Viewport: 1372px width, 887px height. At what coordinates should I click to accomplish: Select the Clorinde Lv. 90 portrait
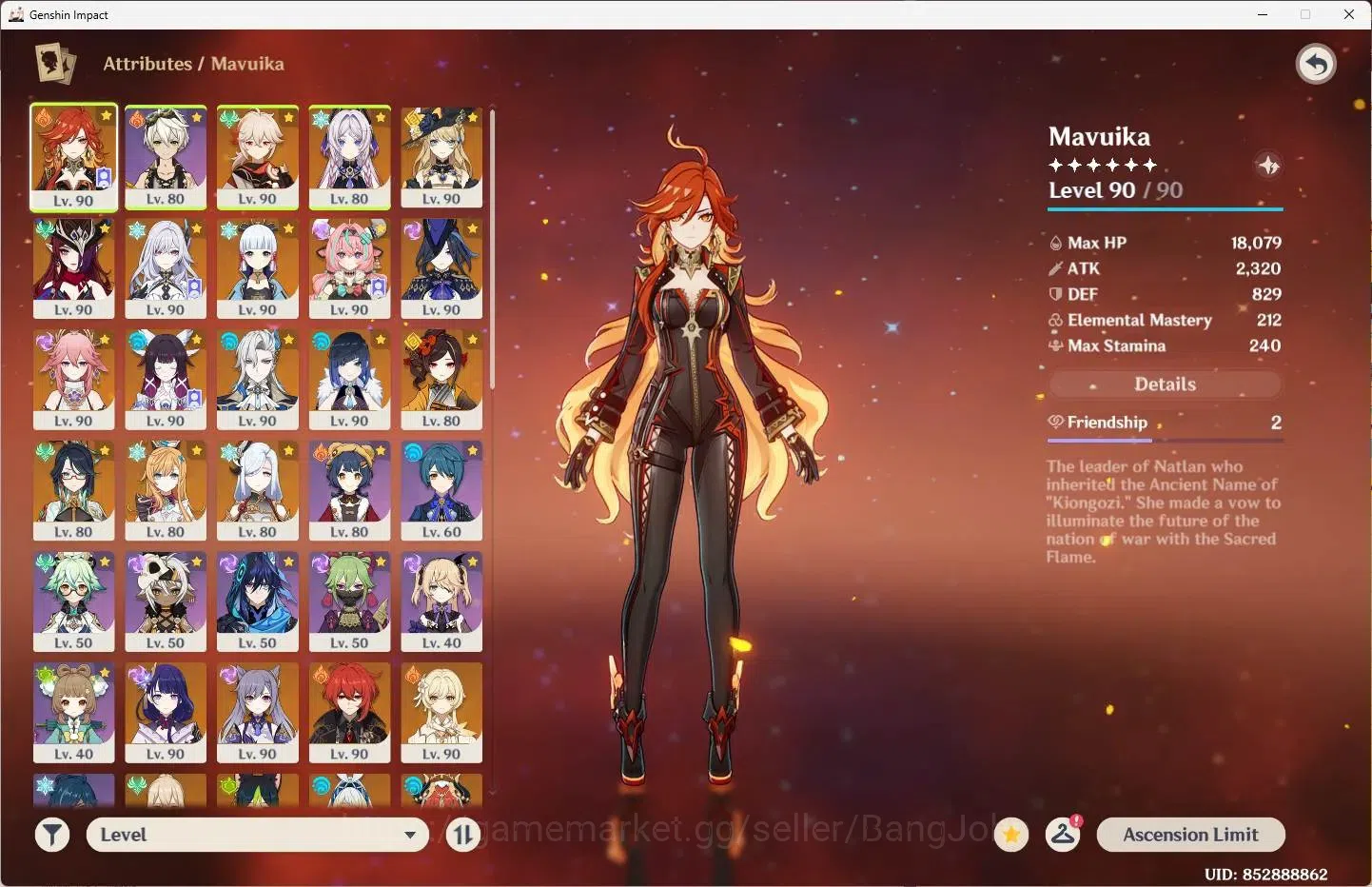coord(441,268)
